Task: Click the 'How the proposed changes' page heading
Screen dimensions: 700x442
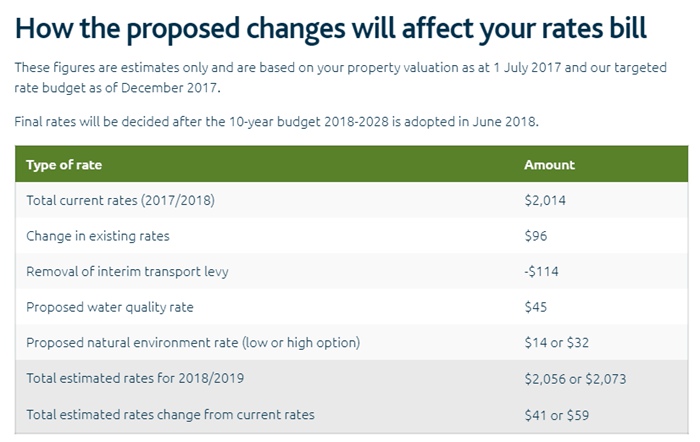Action: (331, 27)
